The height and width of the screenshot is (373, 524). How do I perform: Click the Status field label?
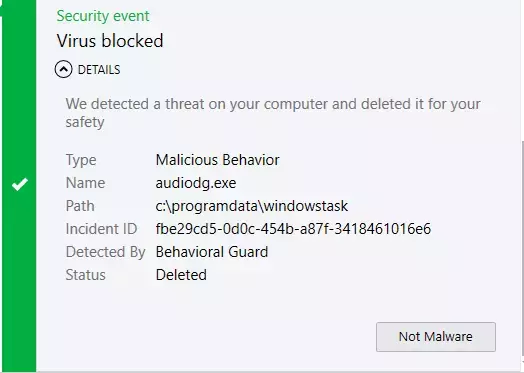(x=86, y=275)
